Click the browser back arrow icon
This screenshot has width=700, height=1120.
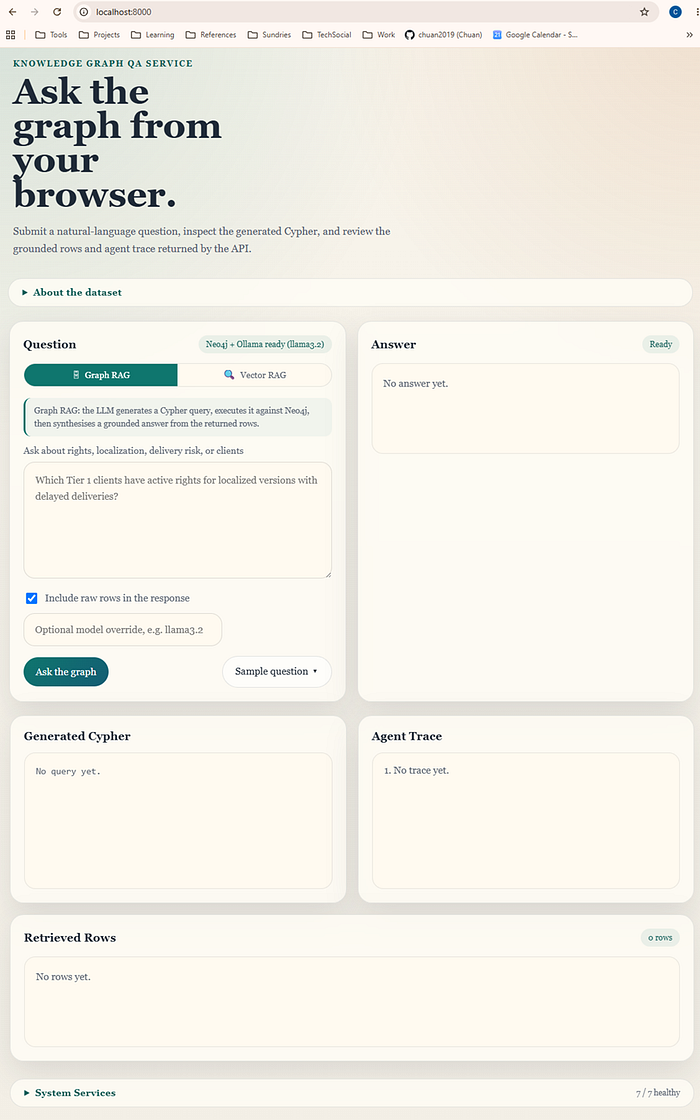[x=12, y=12]
